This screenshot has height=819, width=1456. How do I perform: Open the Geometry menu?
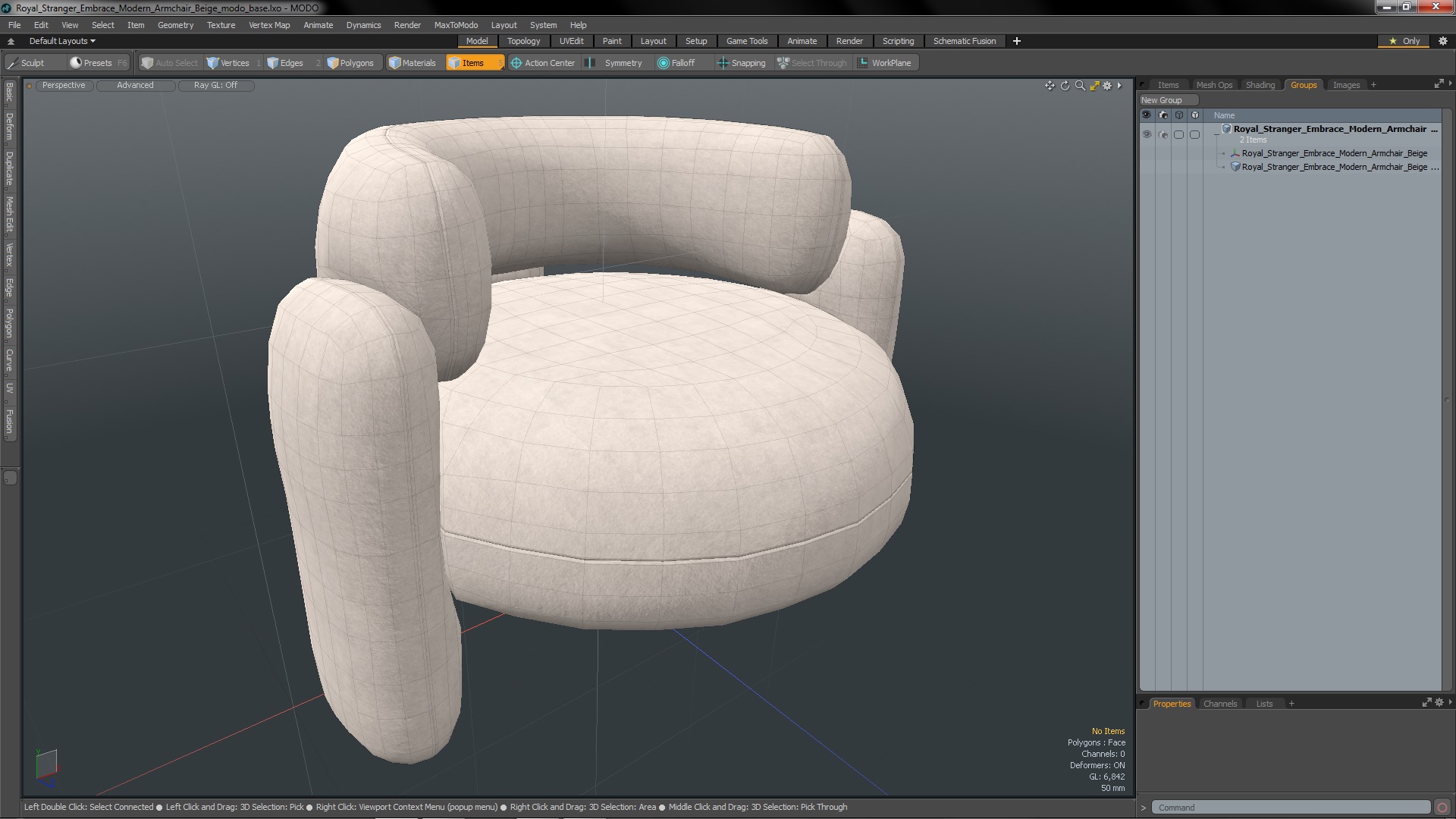[175, 25]
